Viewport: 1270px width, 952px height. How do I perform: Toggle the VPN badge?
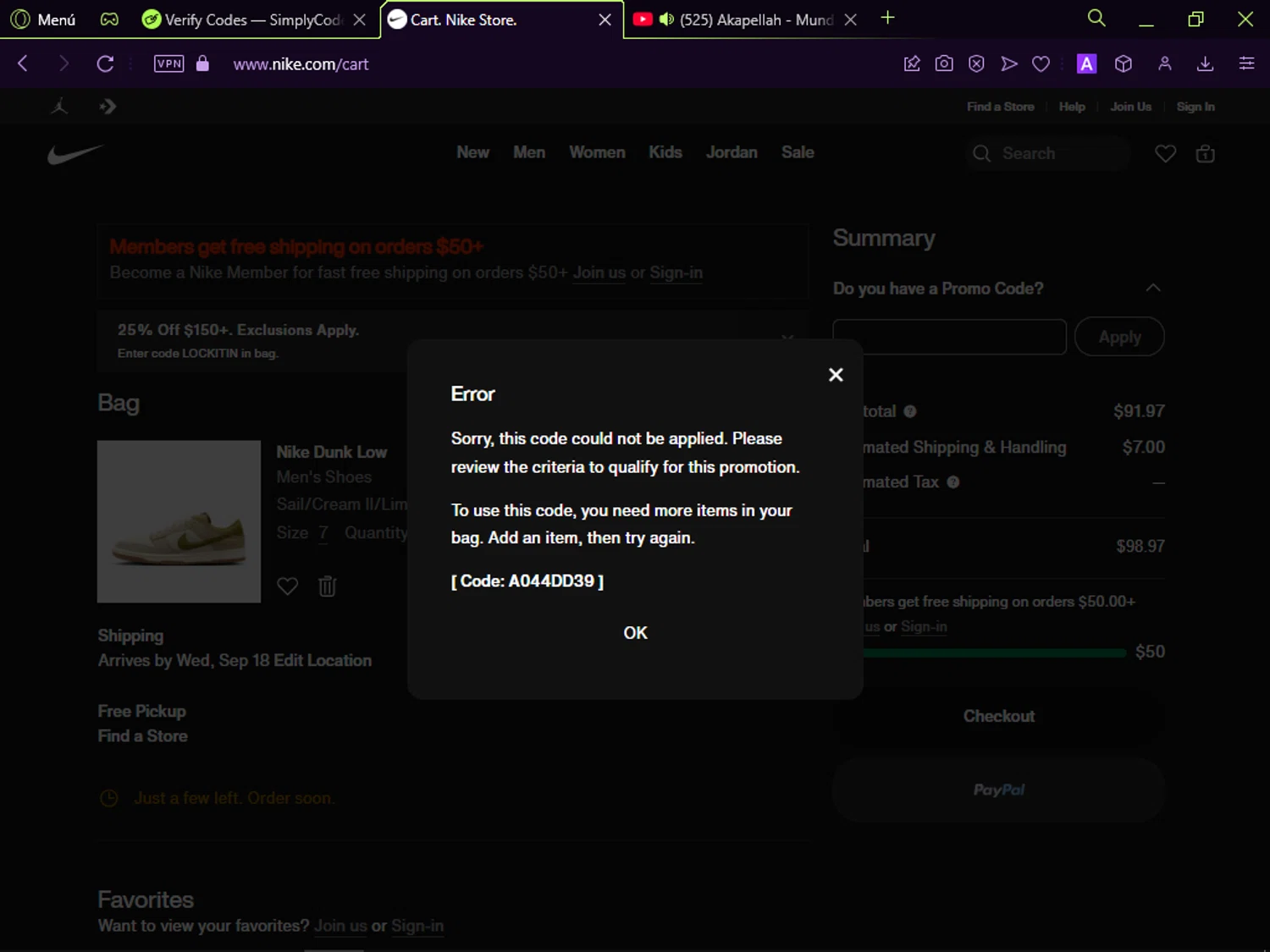(169, 63)
